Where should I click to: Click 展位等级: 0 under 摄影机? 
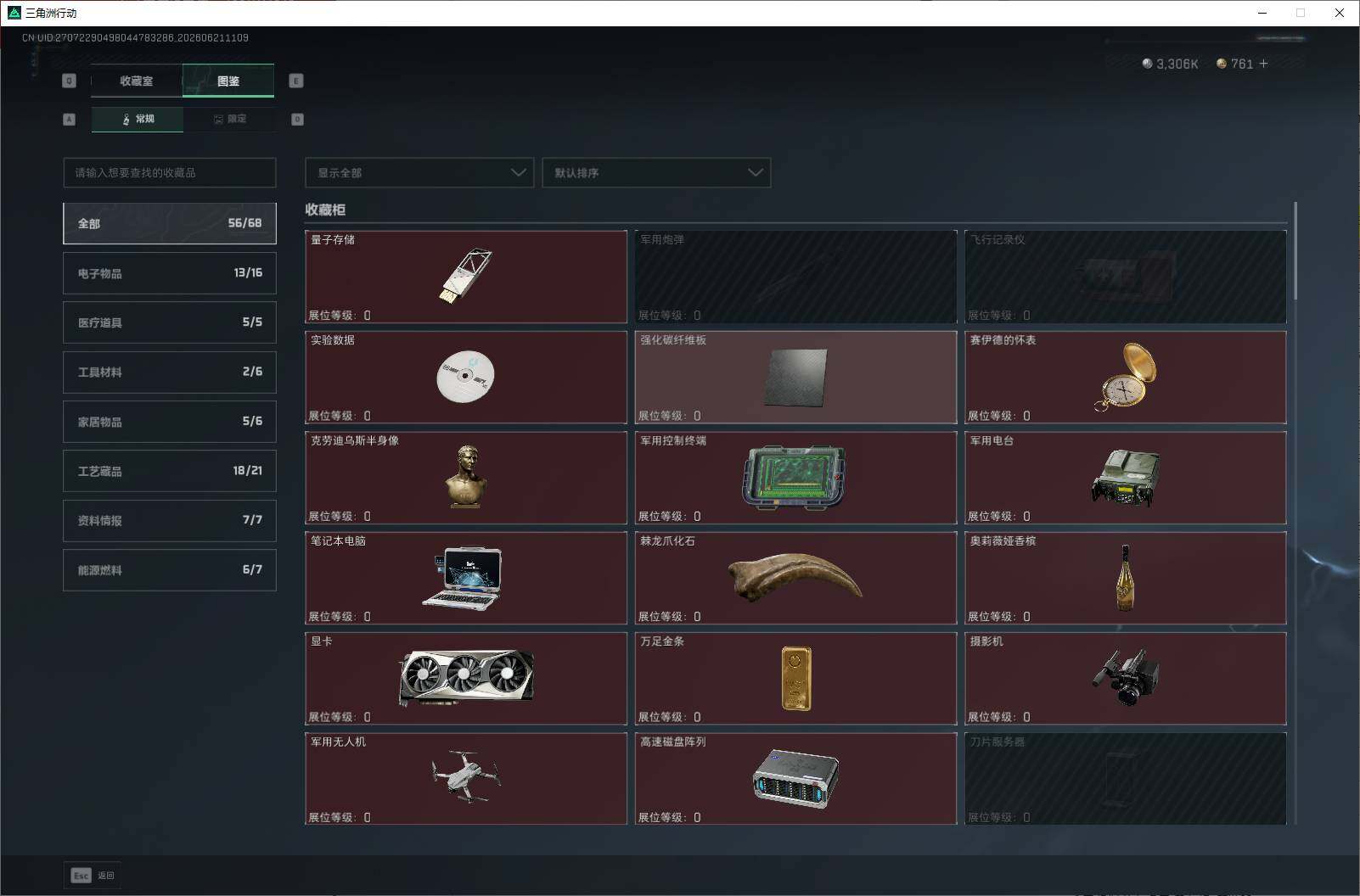(999, 717)
